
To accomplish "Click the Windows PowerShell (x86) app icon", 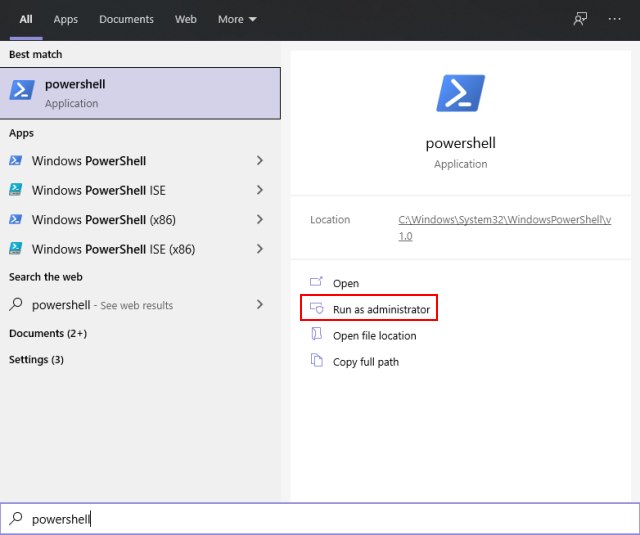I will (x=16, y=219).
